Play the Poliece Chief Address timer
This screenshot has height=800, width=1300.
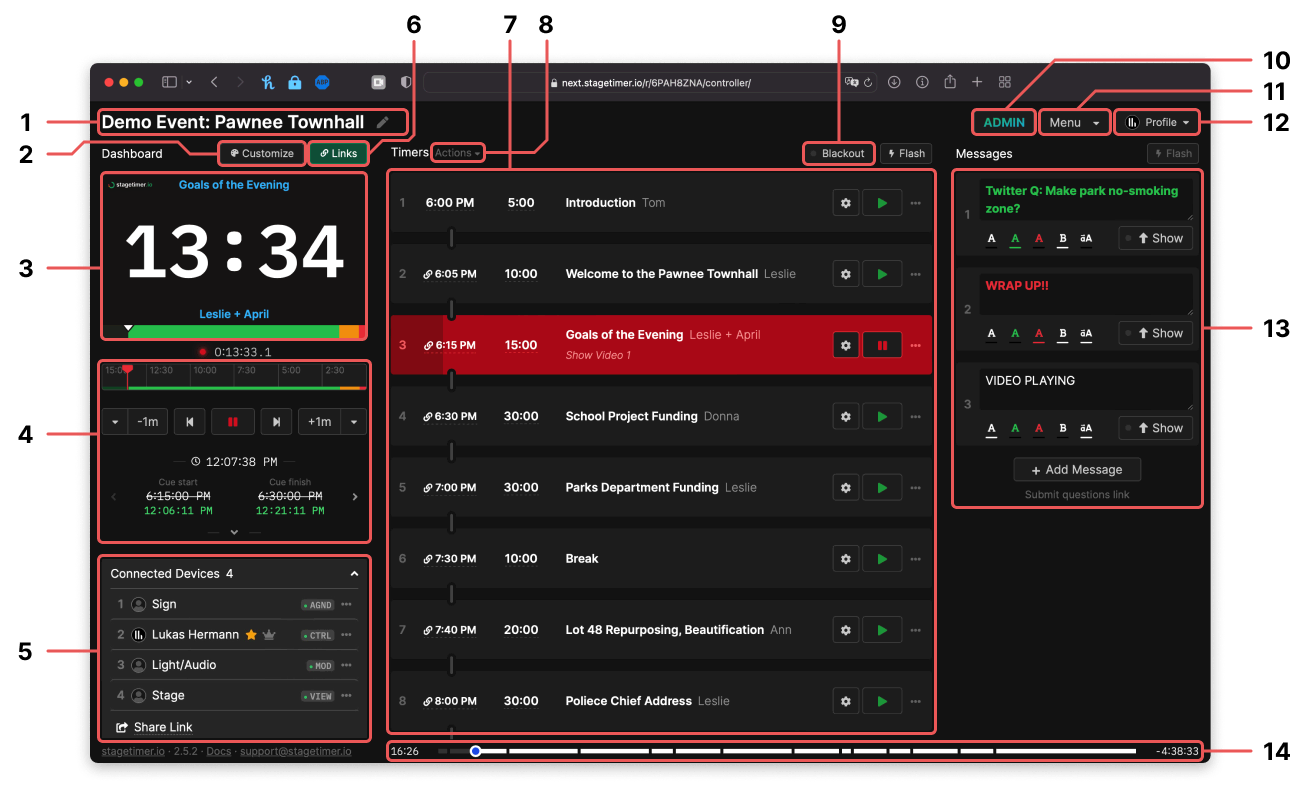tap(882, 701)
